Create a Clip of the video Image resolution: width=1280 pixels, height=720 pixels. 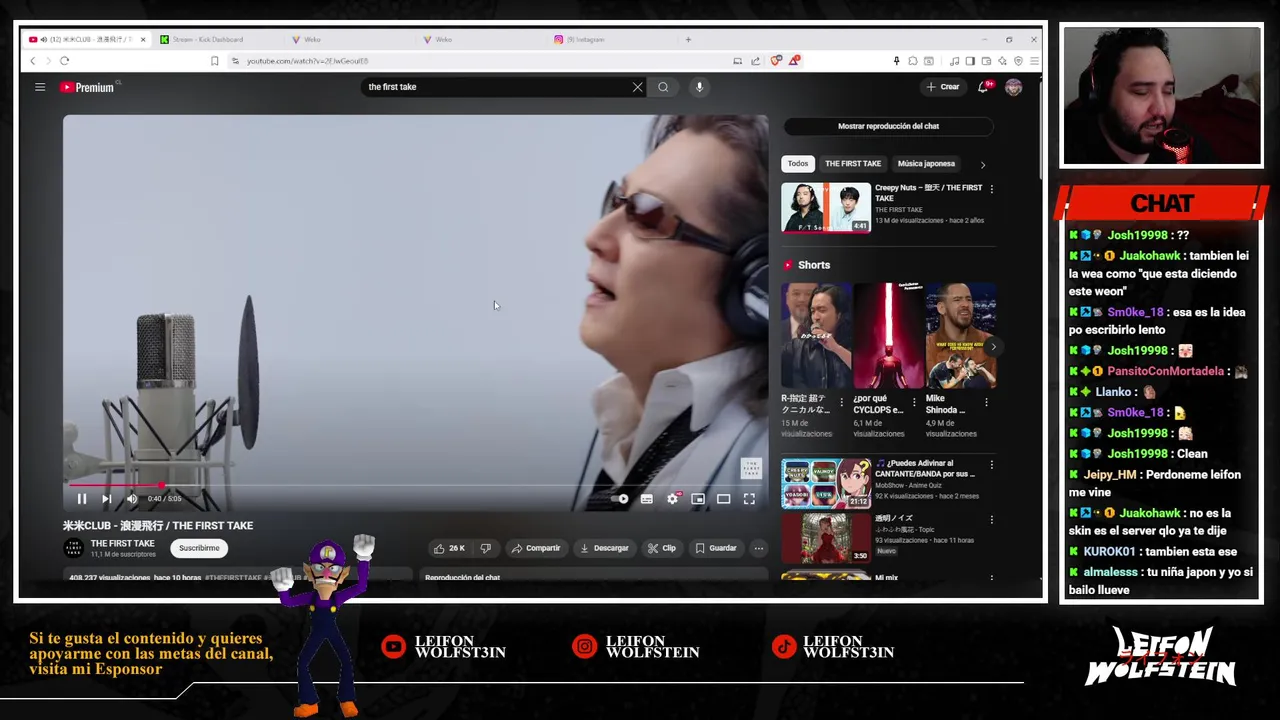point(661,548)
